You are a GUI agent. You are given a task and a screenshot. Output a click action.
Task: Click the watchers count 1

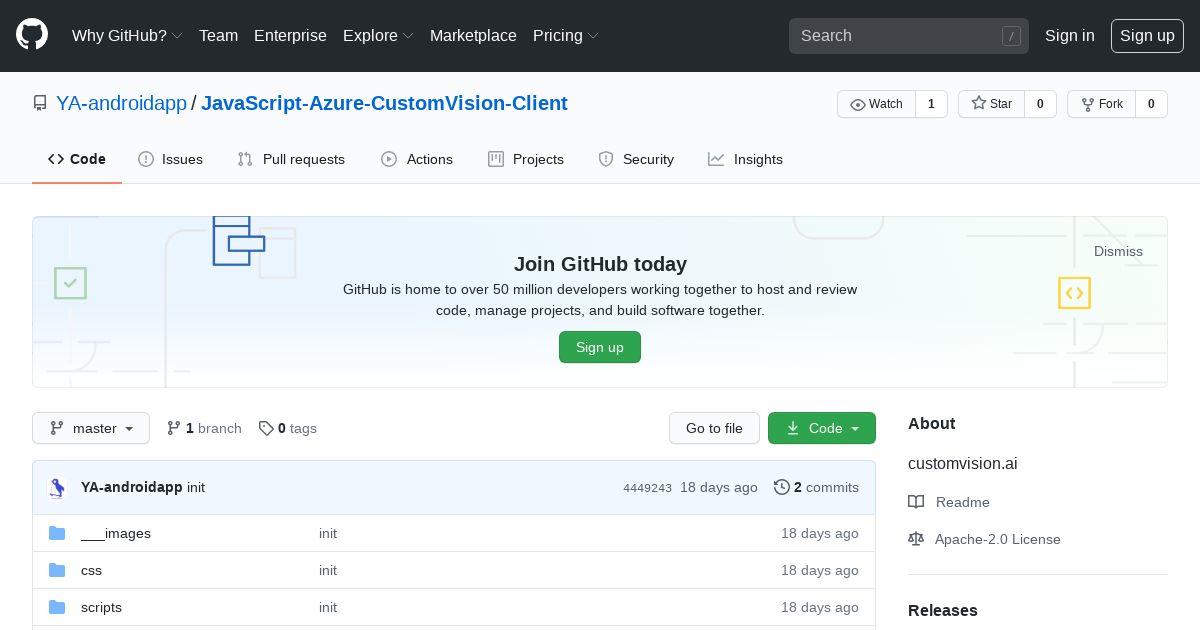(x=931, y=104)
